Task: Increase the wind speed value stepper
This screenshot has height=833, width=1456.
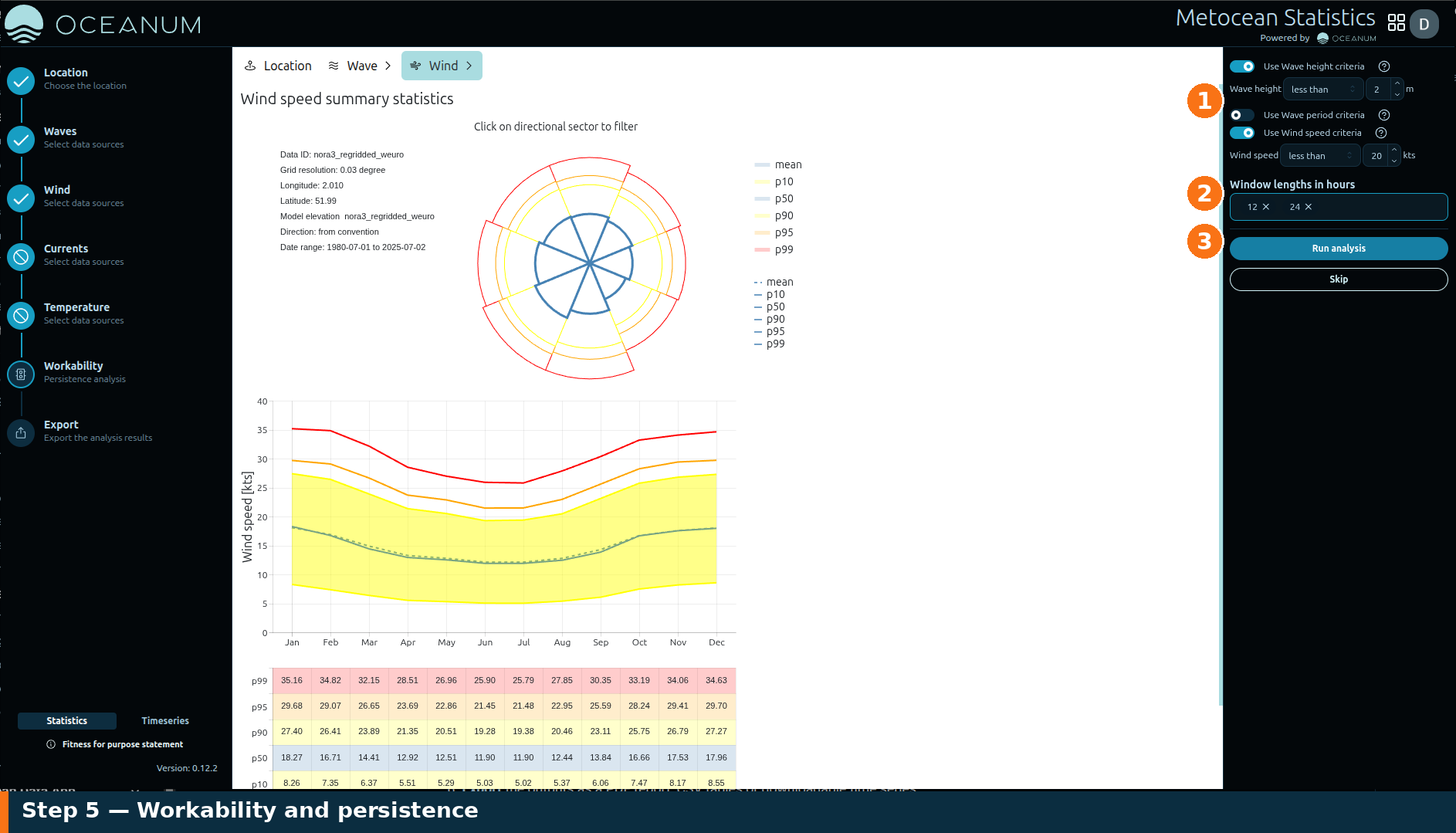Action: (1394, 151)
